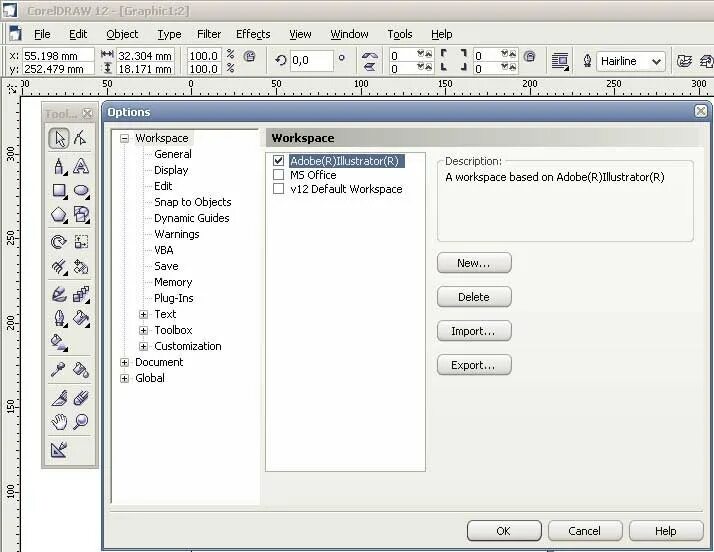The width and height of the screenshot is (714, 552).
Task: Click the mirror vertically icon
Action: 370,67
